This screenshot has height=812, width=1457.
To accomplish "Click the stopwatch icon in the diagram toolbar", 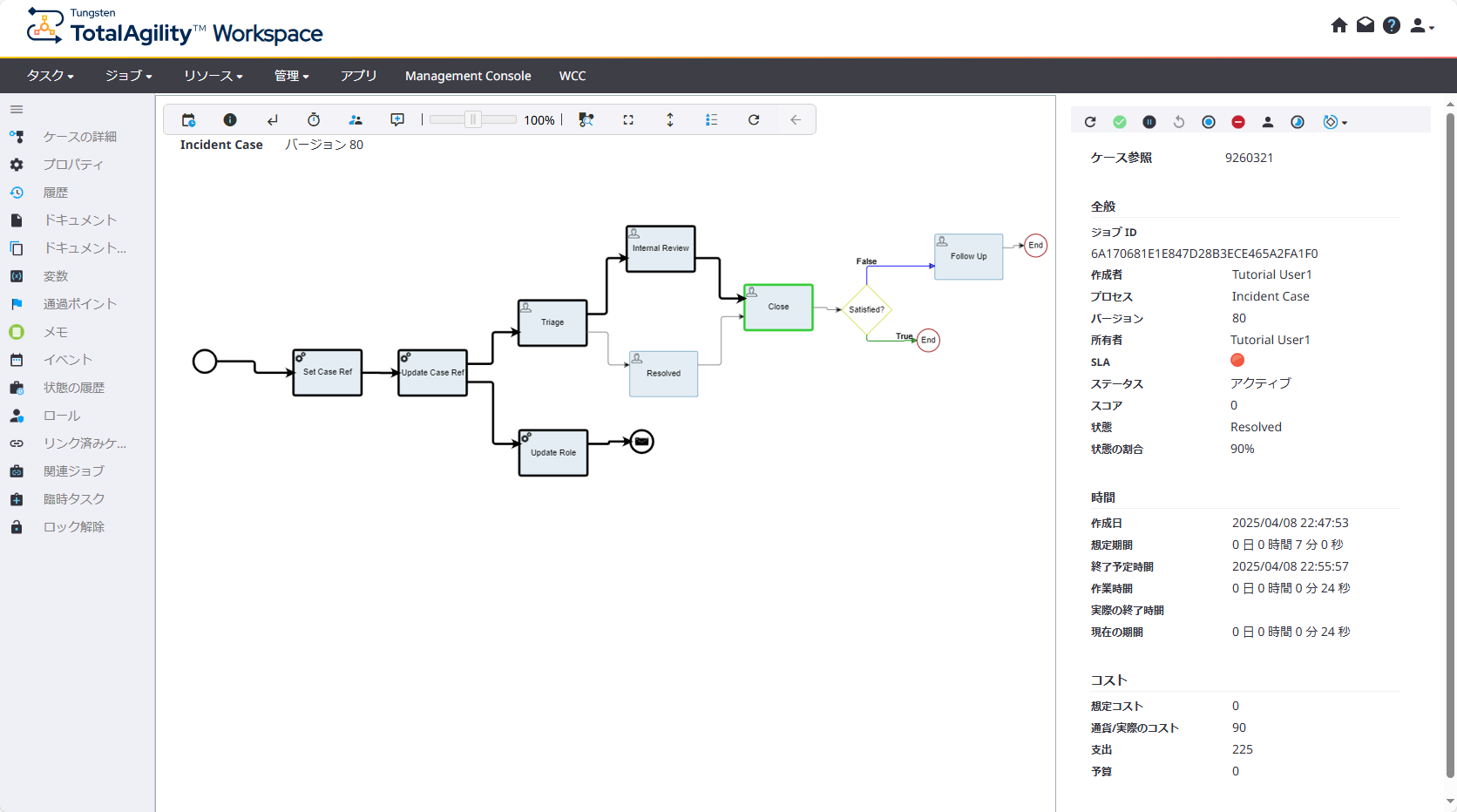I will point(314,120).
